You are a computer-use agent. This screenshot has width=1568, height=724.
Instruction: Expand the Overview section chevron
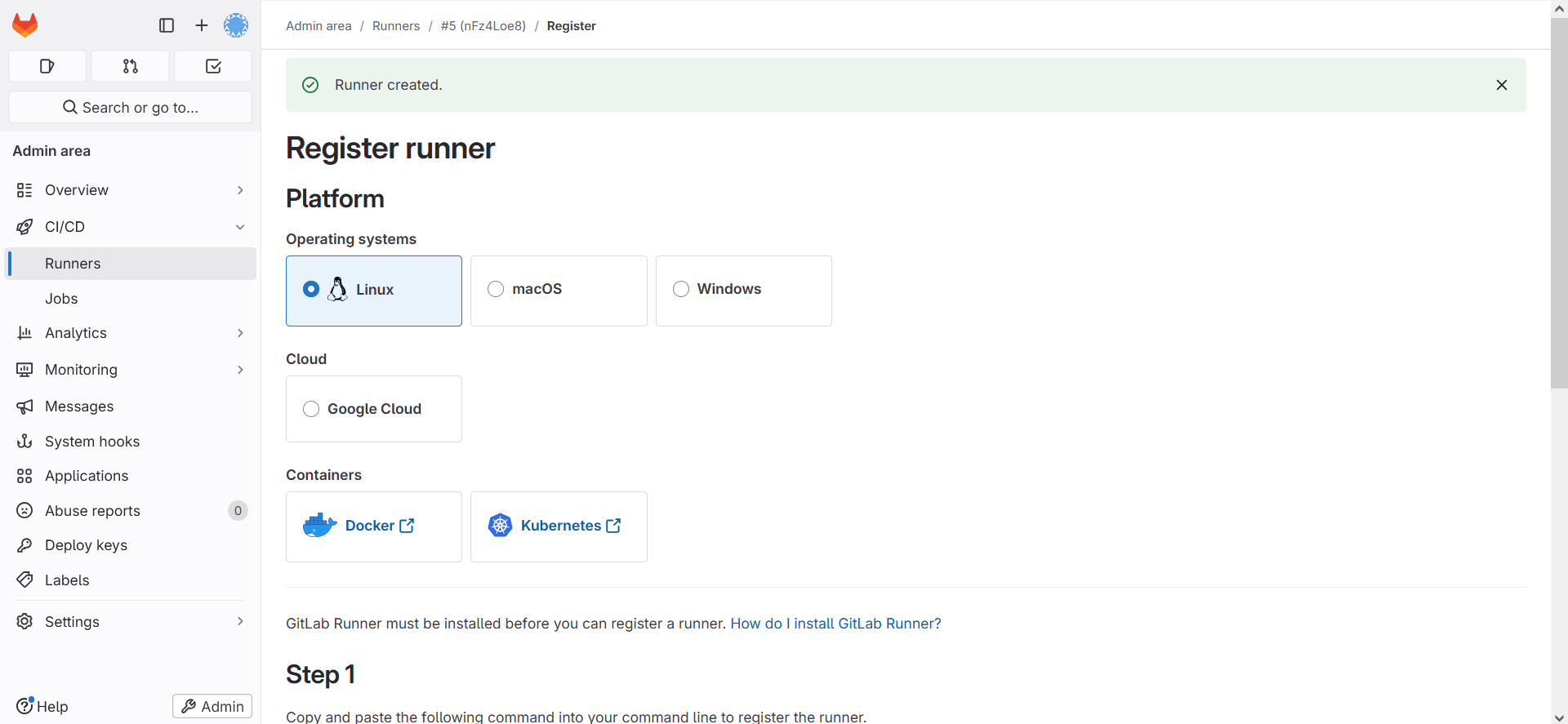pyautogui.click(x=240, y=190)
